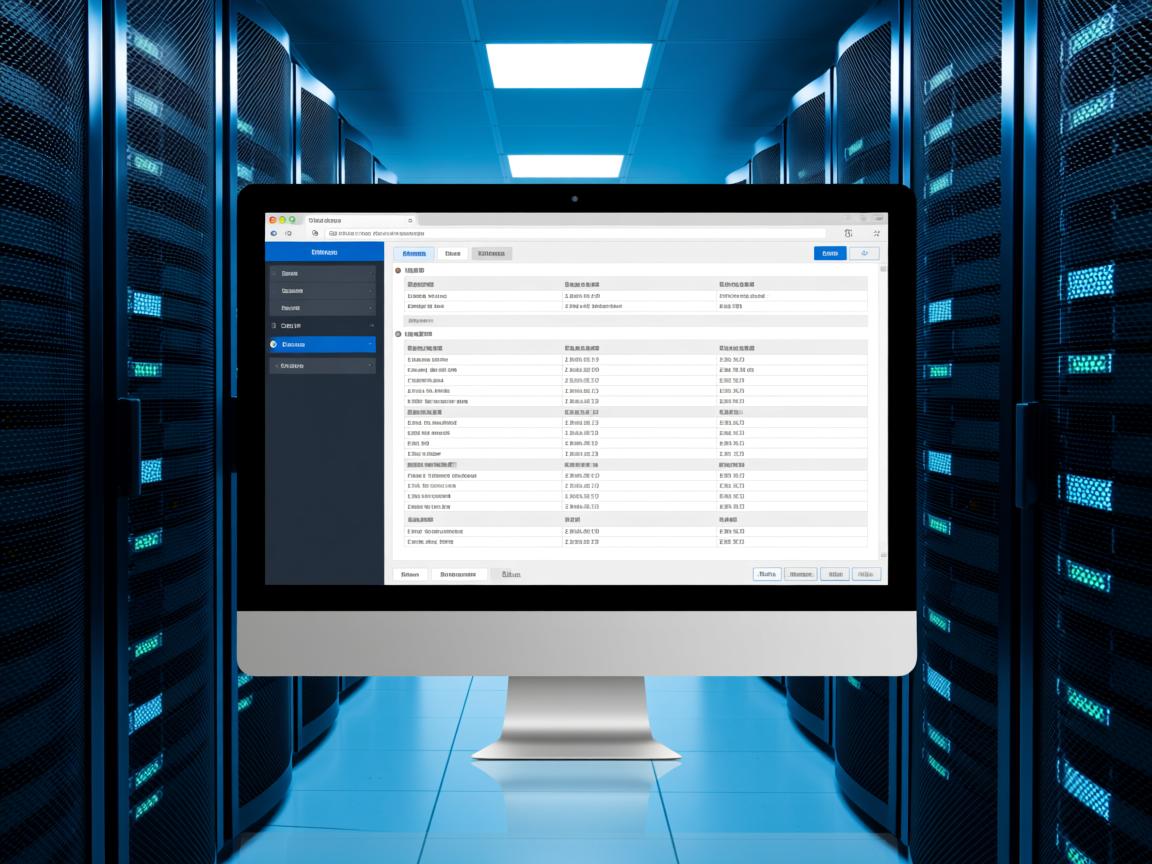The image size is (1152, 864).
Task: Click the site info icon left of address bar
Action: [316, 233]
